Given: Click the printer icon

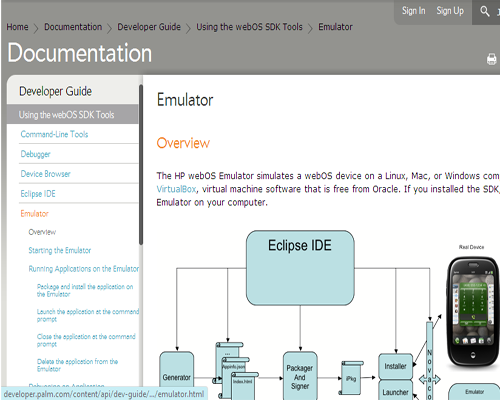Looking at the screenshot, I should click(x=491, y=59).
